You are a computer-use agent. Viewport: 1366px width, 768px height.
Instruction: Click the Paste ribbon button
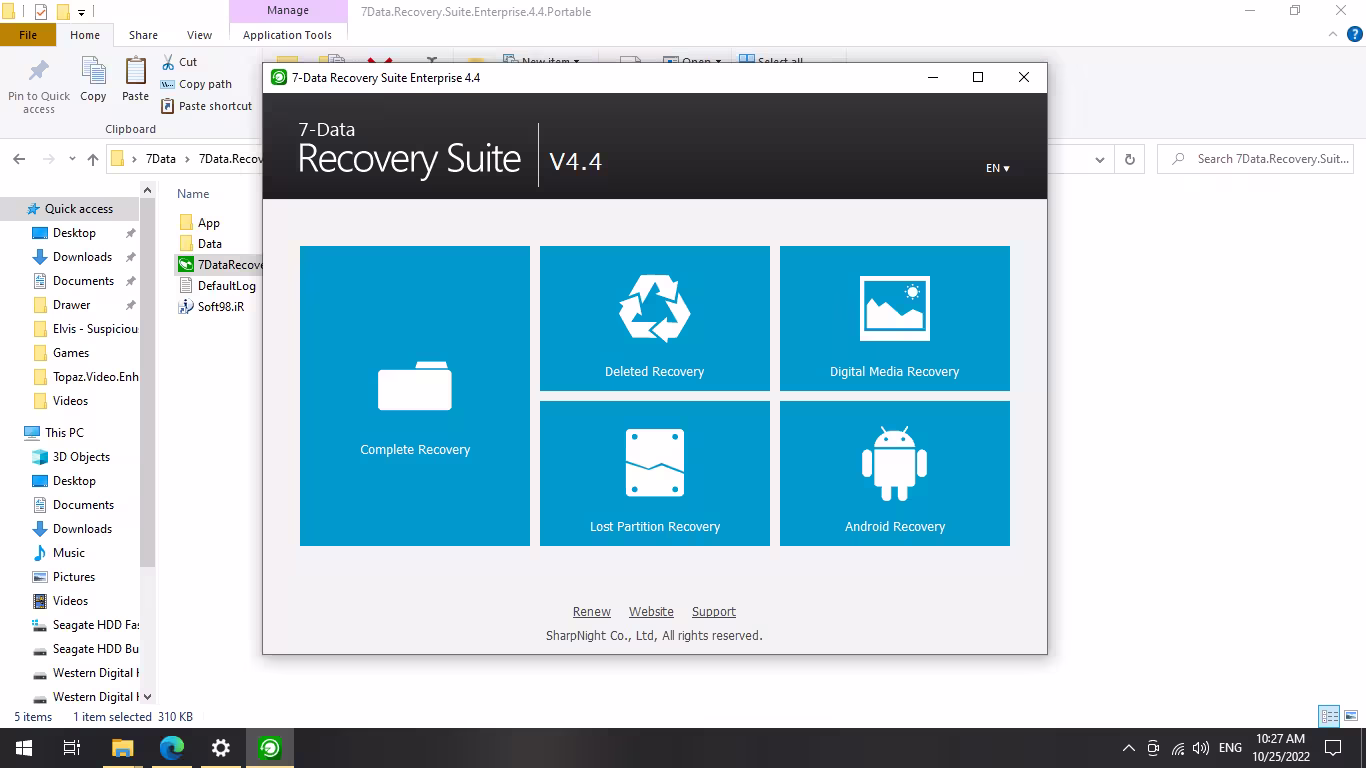coord(135,80)
